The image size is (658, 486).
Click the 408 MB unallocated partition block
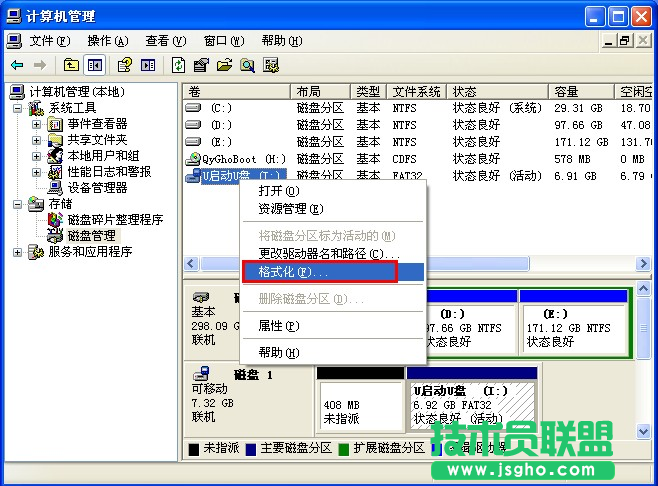(x=358, y=404)
